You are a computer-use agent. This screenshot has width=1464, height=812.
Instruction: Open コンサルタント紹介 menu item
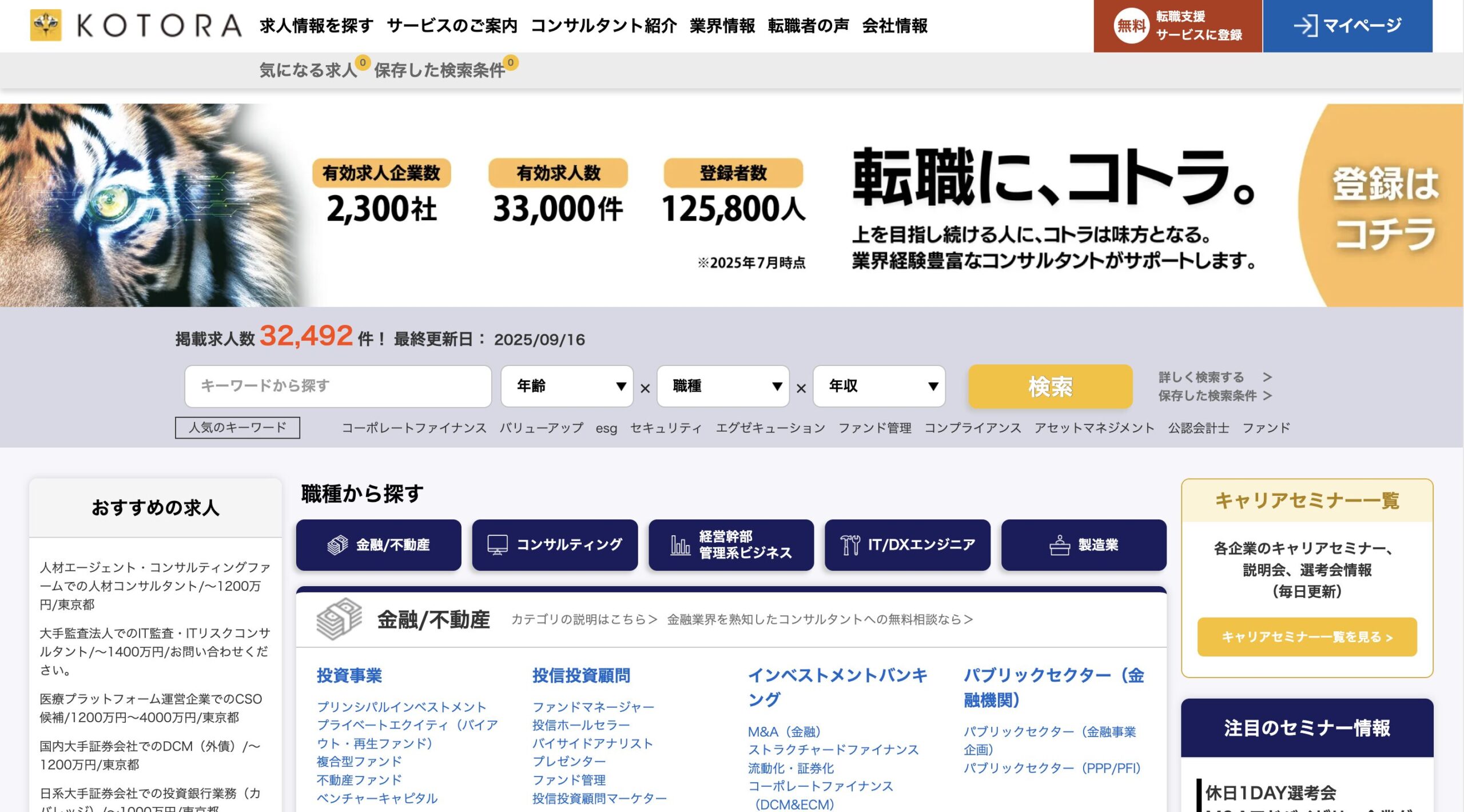click(x=603, y=26)
